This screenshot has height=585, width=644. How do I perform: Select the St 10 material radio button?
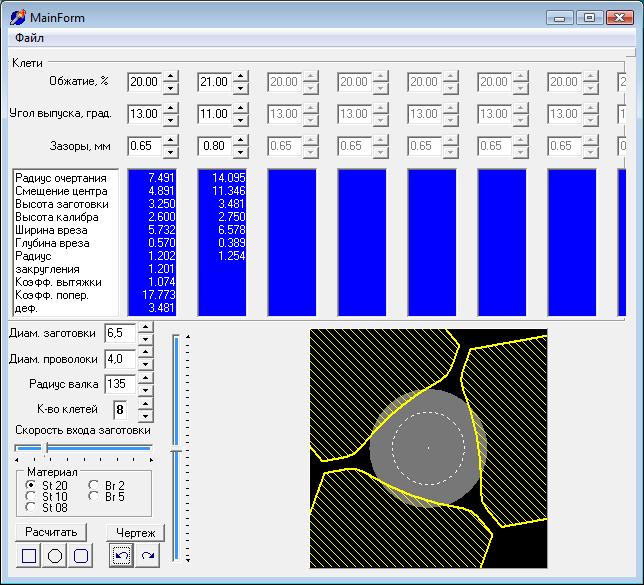click(x=30, y=496)
